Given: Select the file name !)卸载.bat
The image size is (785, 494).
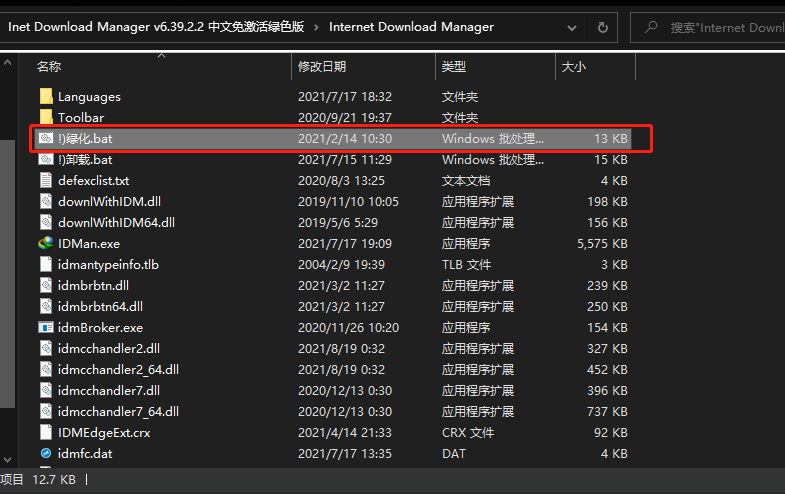Looking at the screenshot, I should (x=85, y=160).
